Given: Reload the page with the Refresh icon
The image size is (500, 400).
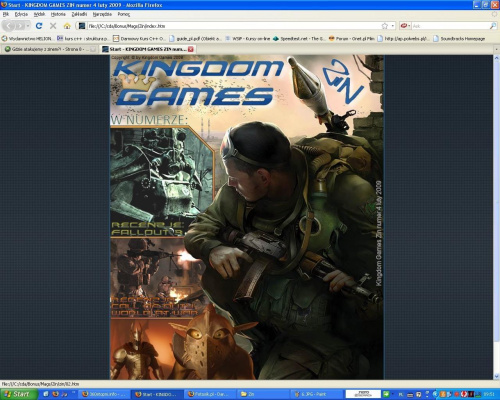Looking at the screenshot, I should click(x=39, y=26).
